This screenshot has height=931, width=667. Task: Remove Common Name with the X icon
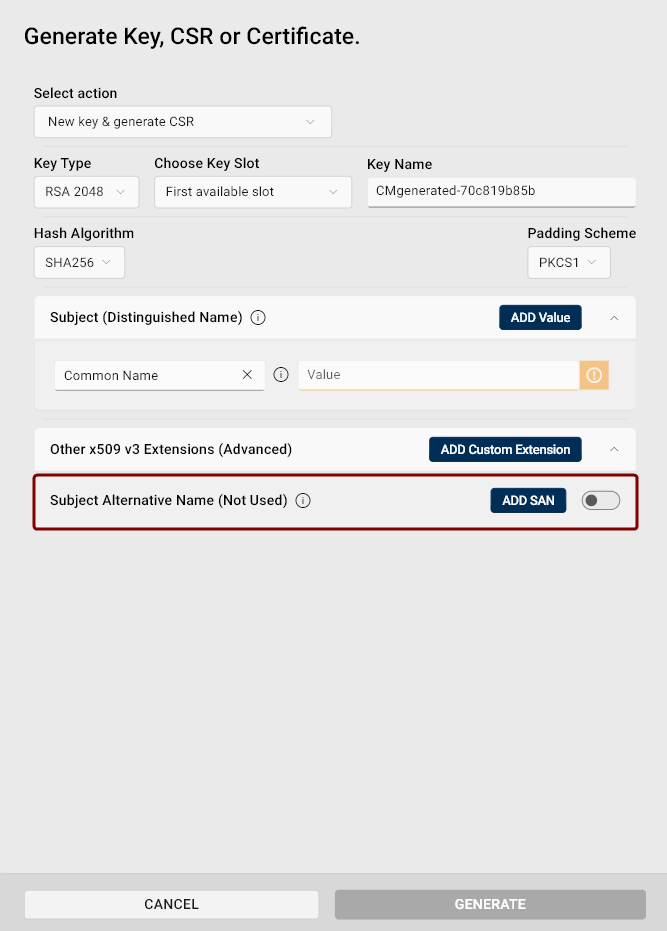(x=247, y=375)
